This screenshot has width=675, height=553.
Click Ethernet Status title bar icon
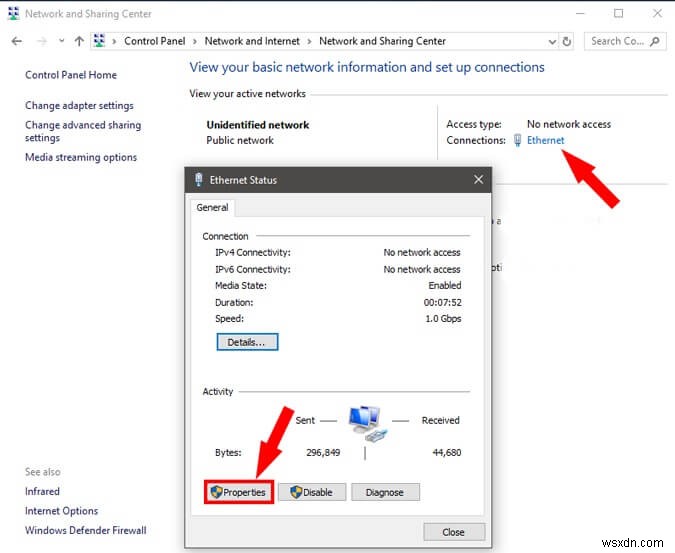(x=198, y=180)
